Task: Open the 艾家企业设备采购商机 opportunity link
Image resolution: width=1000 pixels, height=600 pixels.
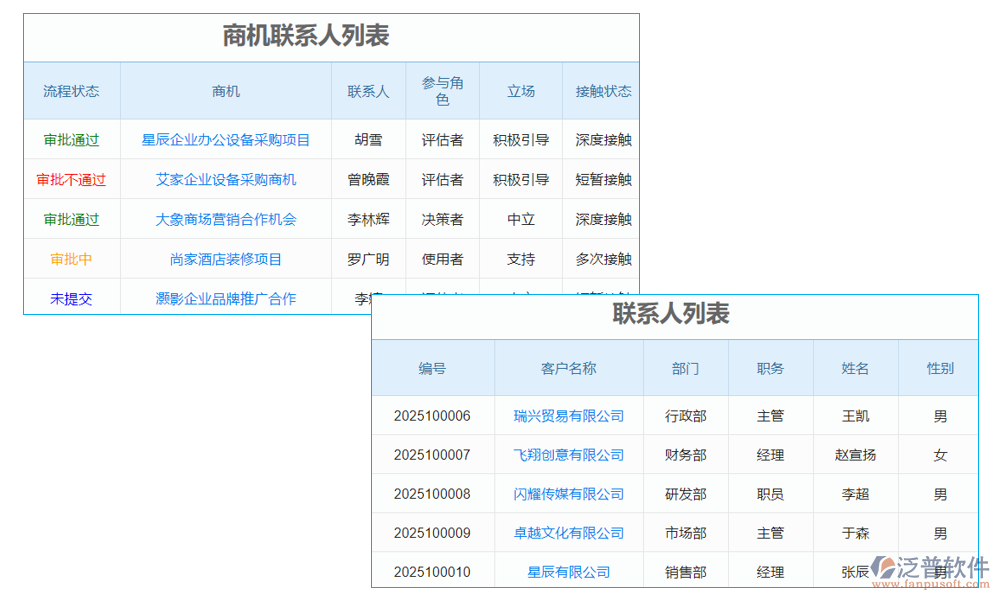Action: pos(228,180)
